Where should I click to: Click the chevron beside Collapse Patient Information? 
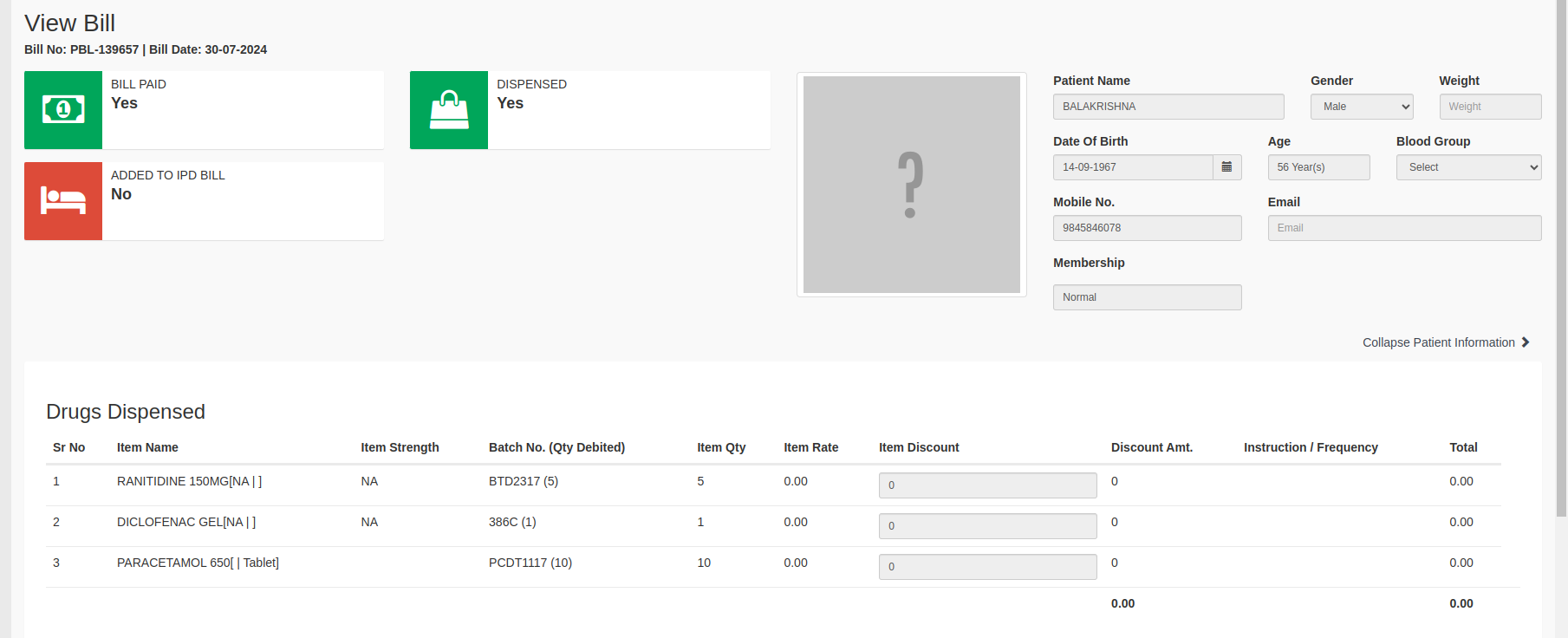tap(1526, 342)
